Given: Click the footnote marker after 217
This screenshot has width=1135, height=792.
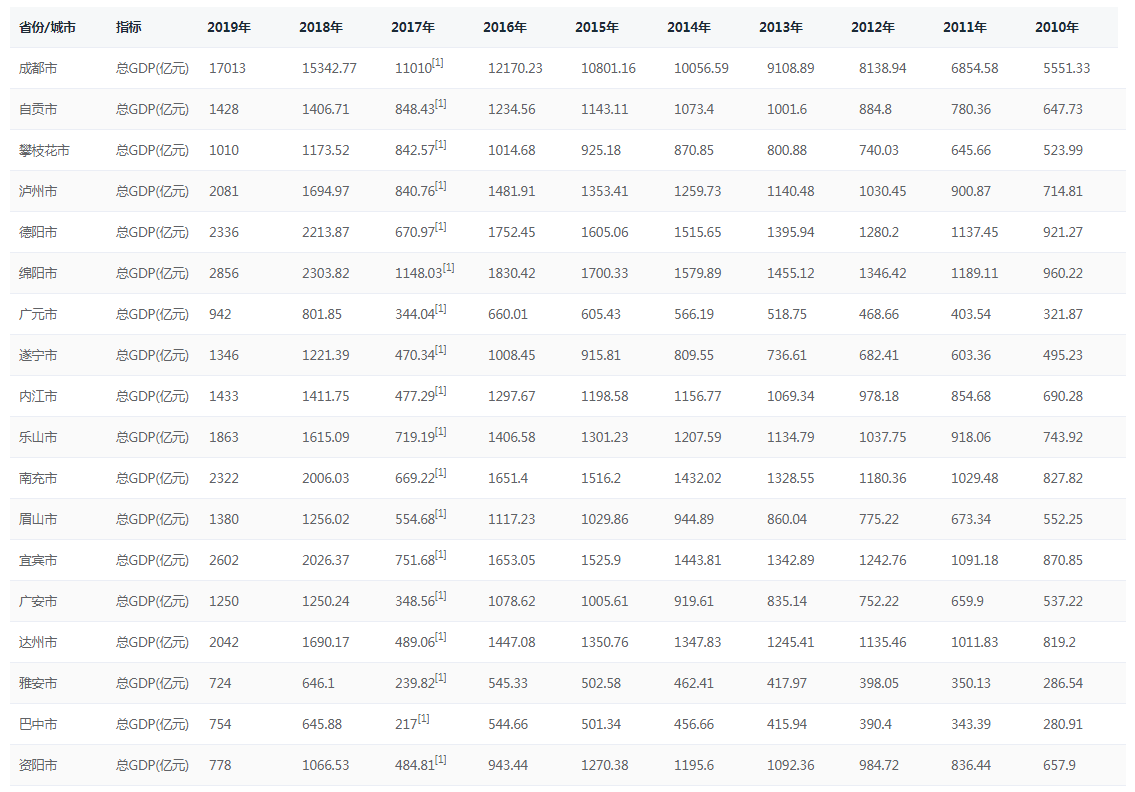Looking at the screenshot, I should click(423, 719).
